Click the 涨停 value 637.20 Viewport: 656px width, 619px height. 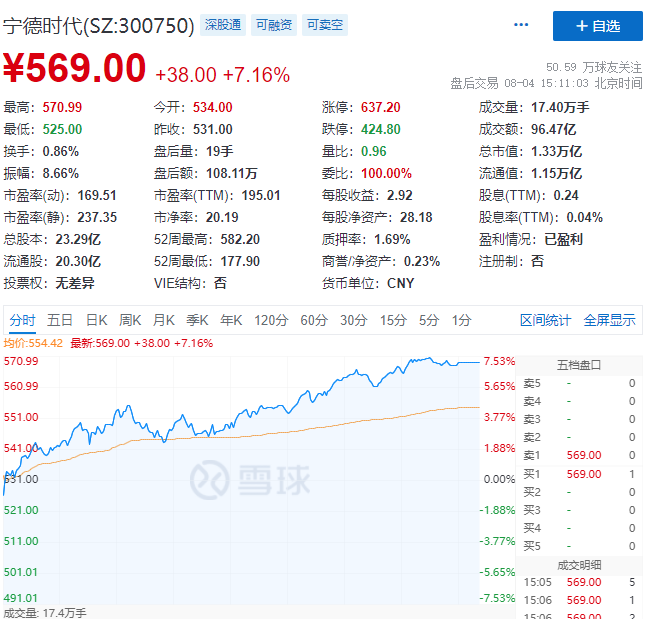point(381,107)
